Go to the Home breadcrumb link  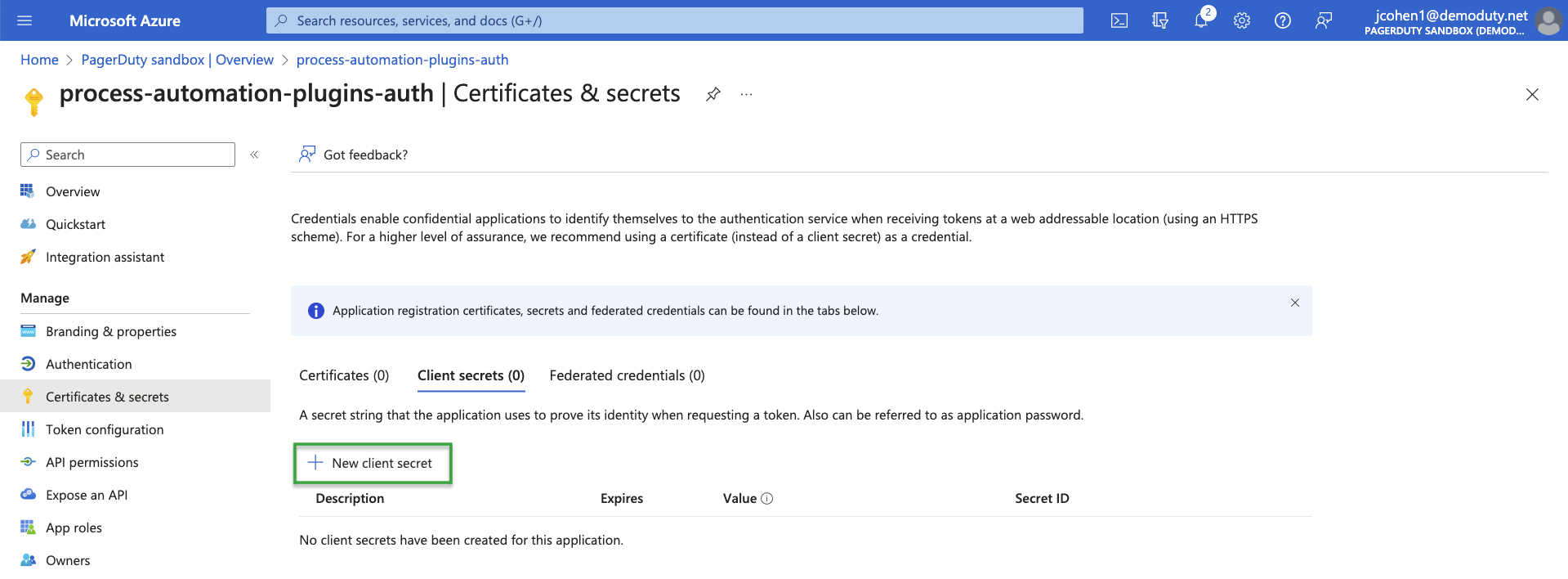coord(39,60)
